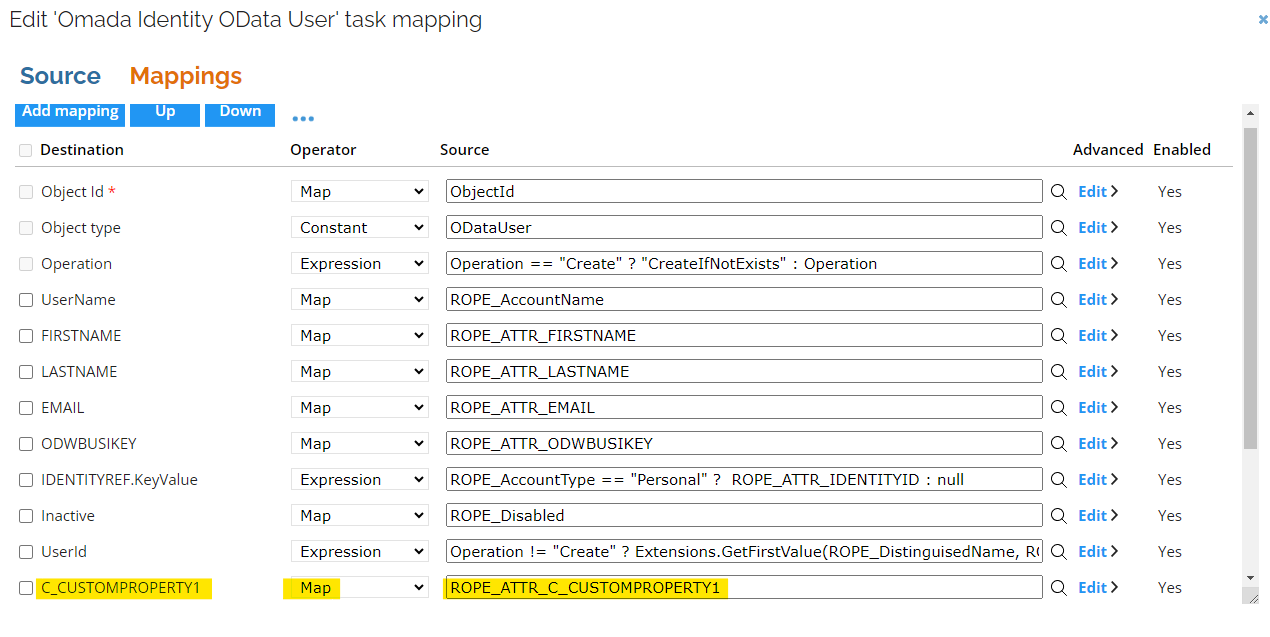Open operator dropdown in the Operation row
Image resolution: width=1270 pixels, height=637 pixels.
[x=360, y=264]
